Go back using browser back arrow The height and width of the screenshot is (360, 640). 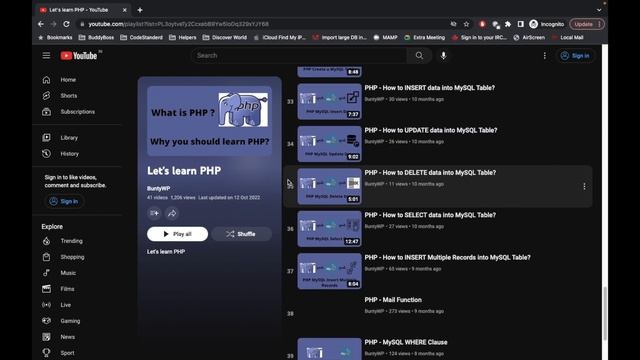point(41,24)
